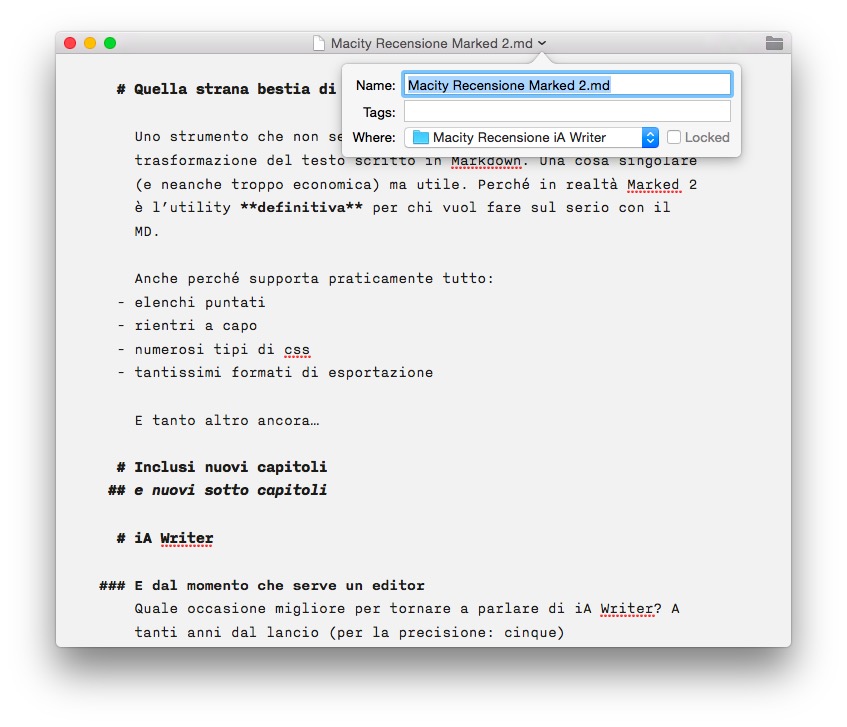
Task: Click list item 'rientri a capo'
Action: coord(196,326)
